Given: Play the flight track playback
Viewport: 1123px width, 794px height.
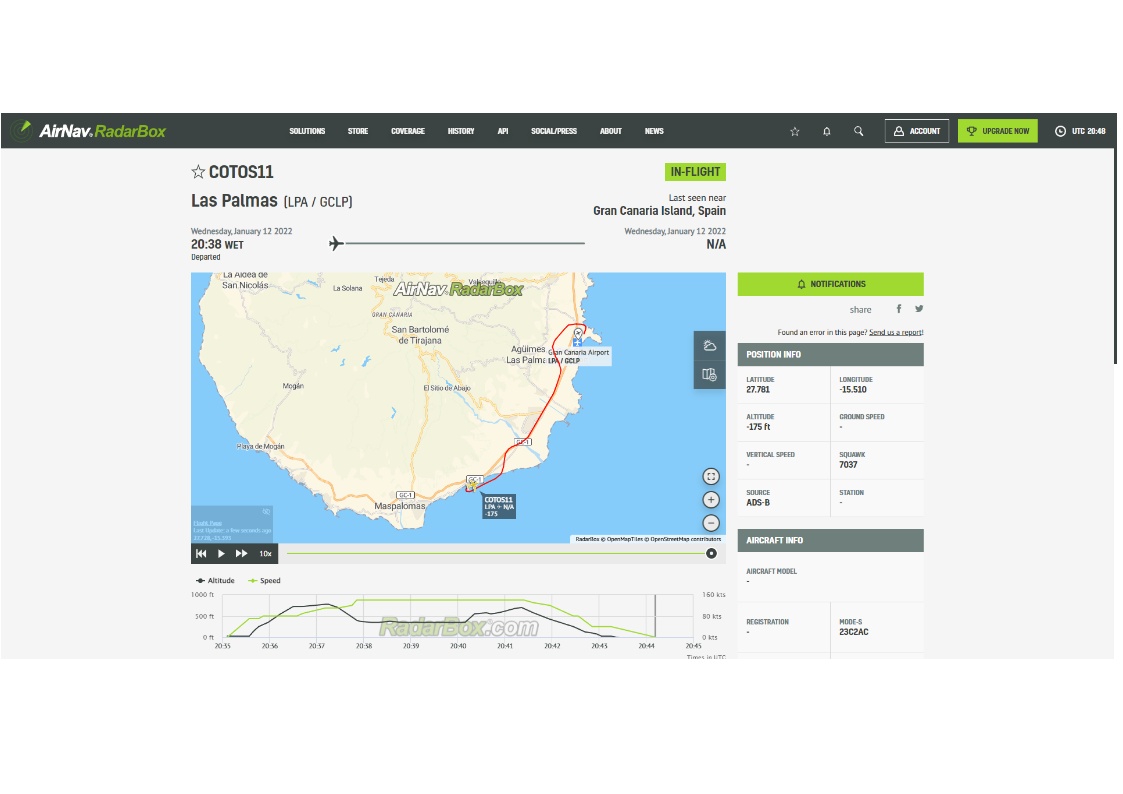Looking at the screenshot, I should click(221, 553).
